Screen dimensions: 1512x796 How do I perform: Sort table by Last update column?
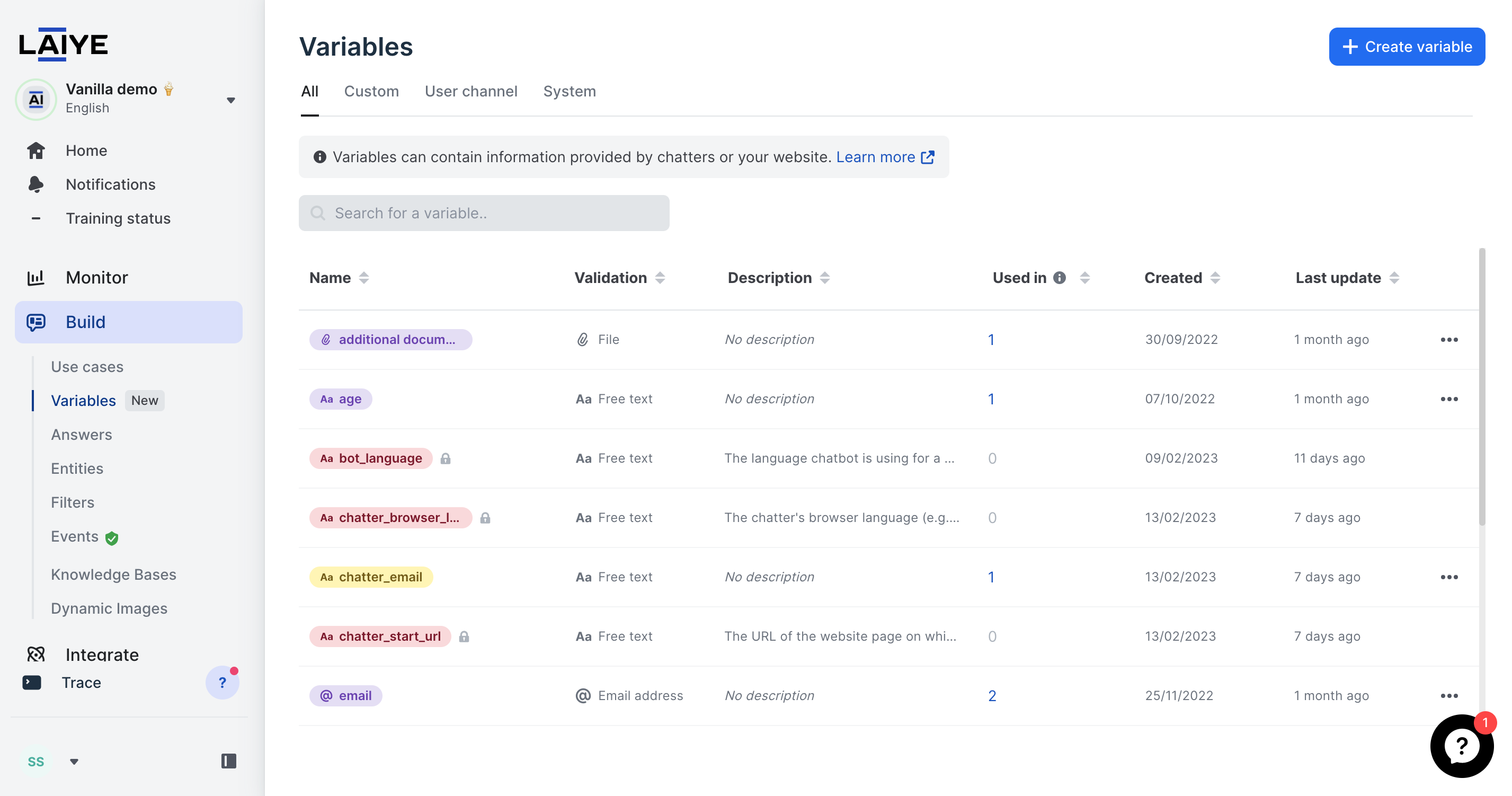1394,278
